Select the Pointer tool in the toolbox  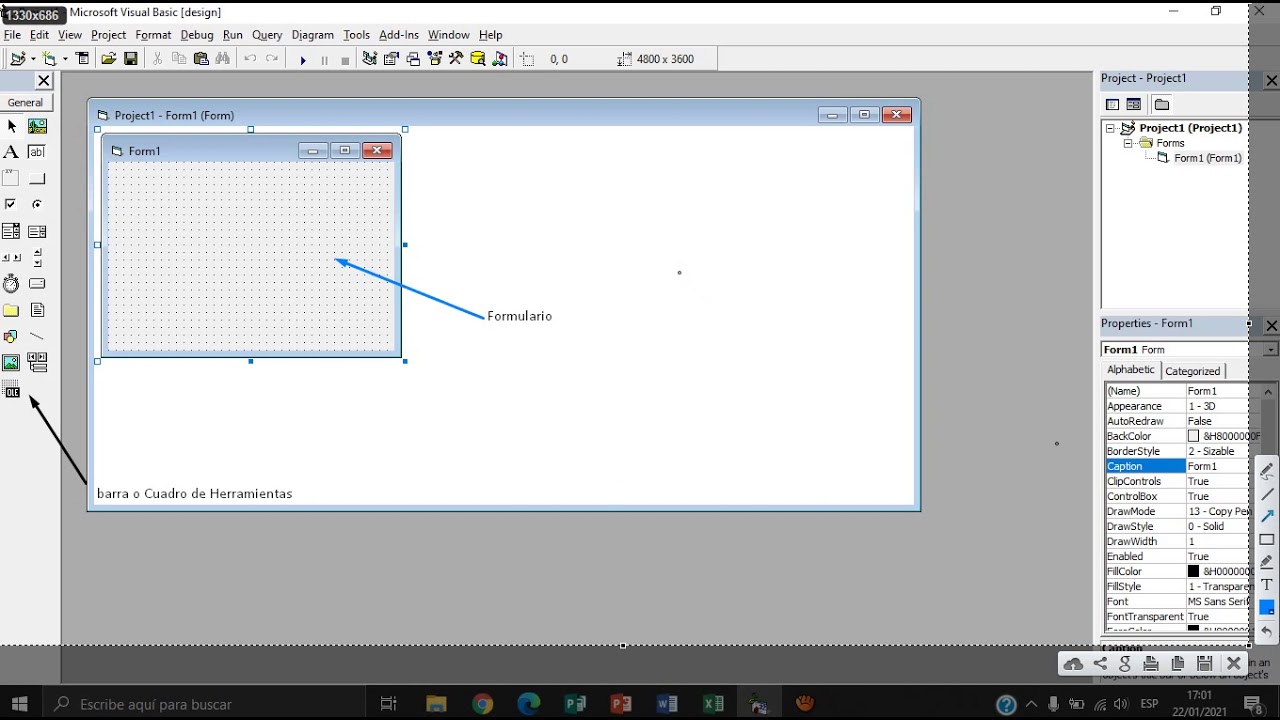tap(11, 127)
